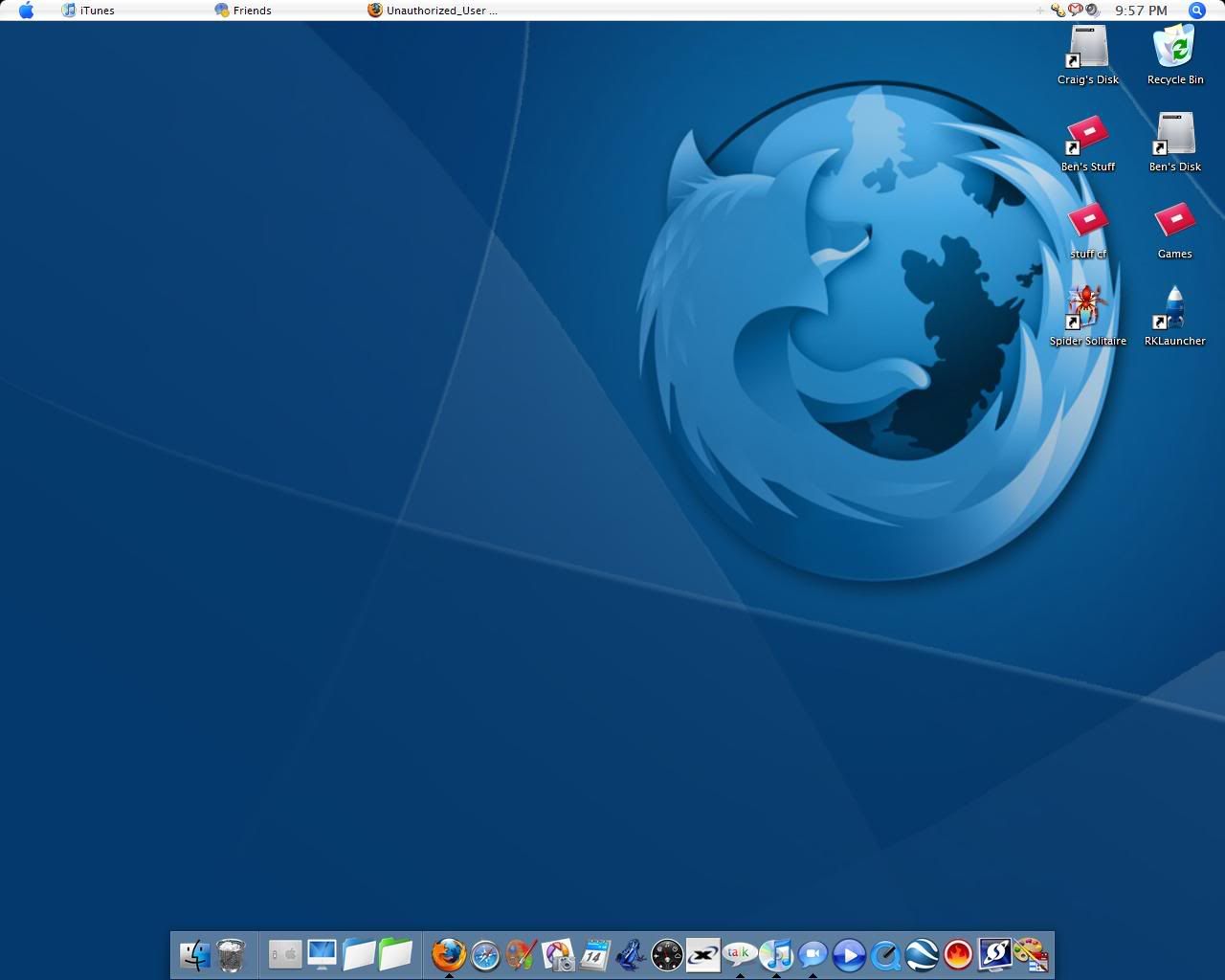Launch the blue frog Azureus icon
1225x980 pixels.
pos(631,954)
